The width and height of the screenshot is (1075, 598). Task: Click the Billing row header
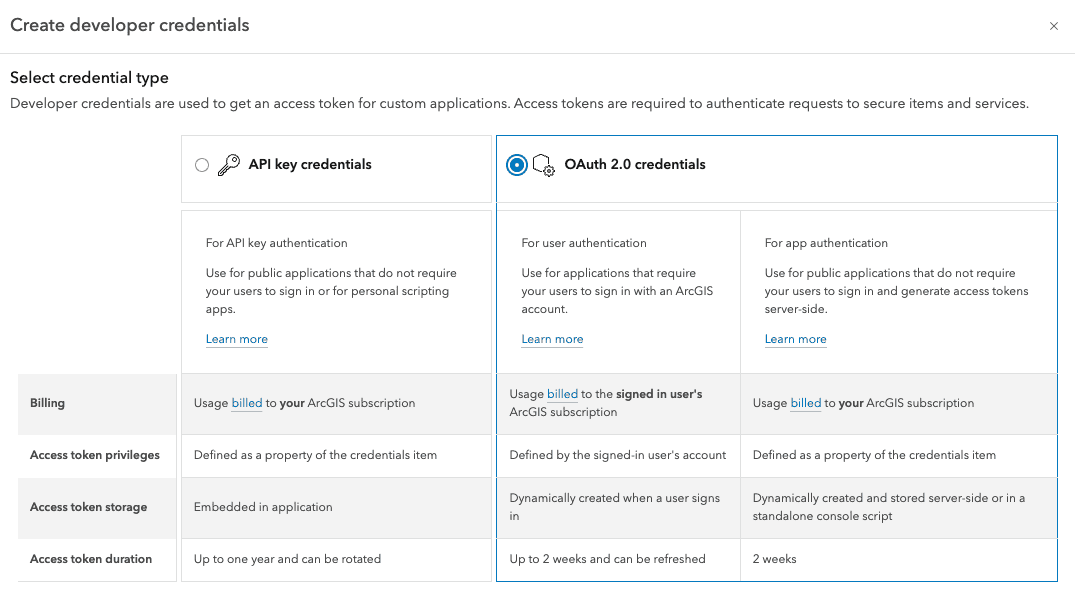coord(47,403)
